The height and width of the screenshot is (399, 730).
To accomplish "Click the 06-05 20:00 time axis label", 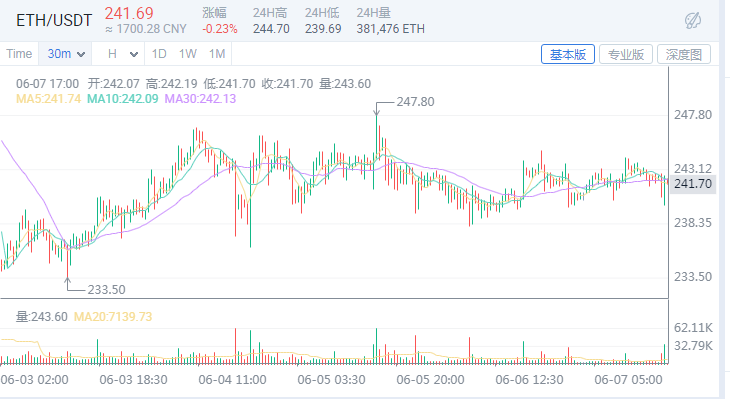I will [x=430, y=380].
